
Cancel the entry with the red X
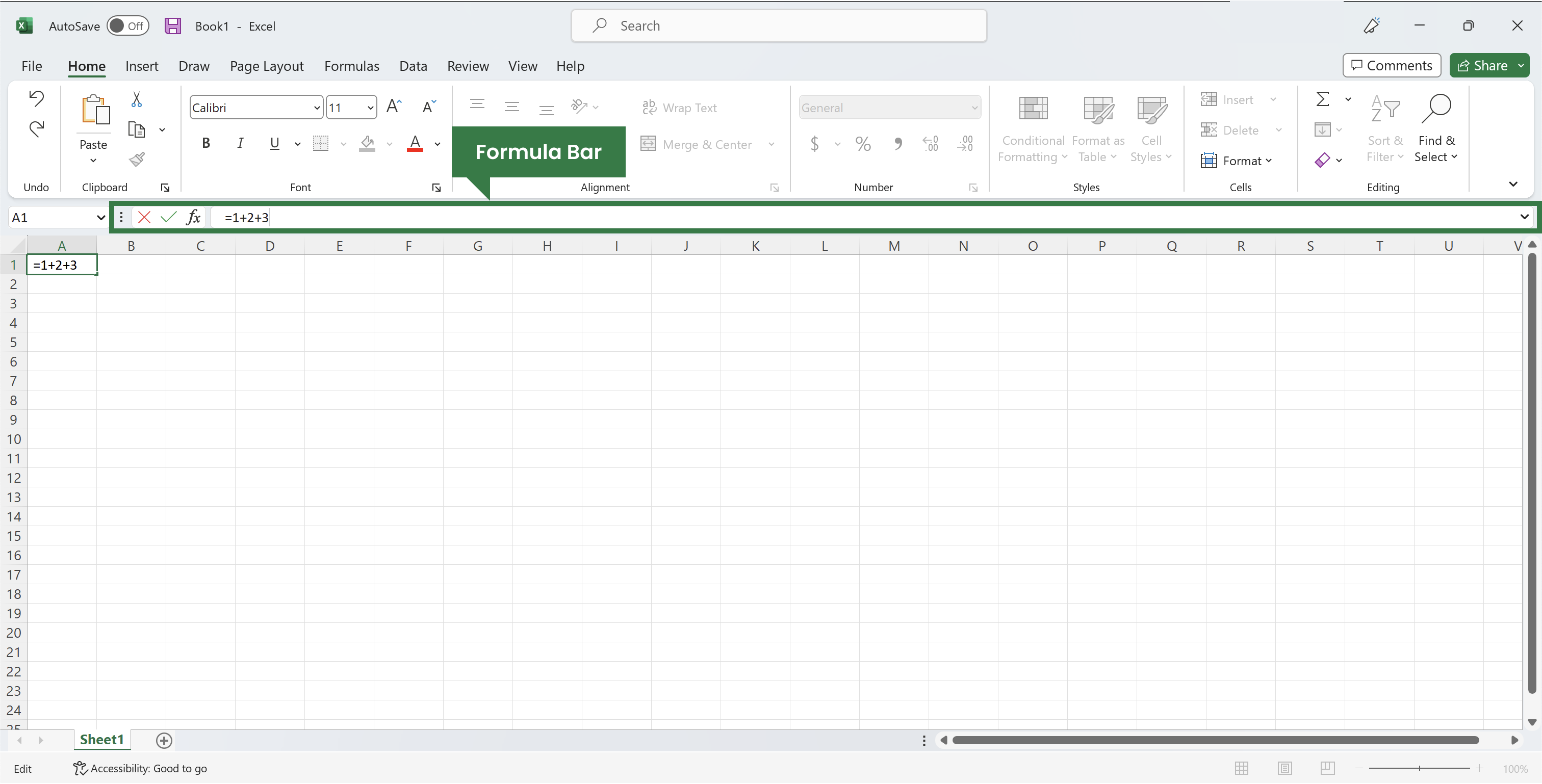click(x=144, y=217)
